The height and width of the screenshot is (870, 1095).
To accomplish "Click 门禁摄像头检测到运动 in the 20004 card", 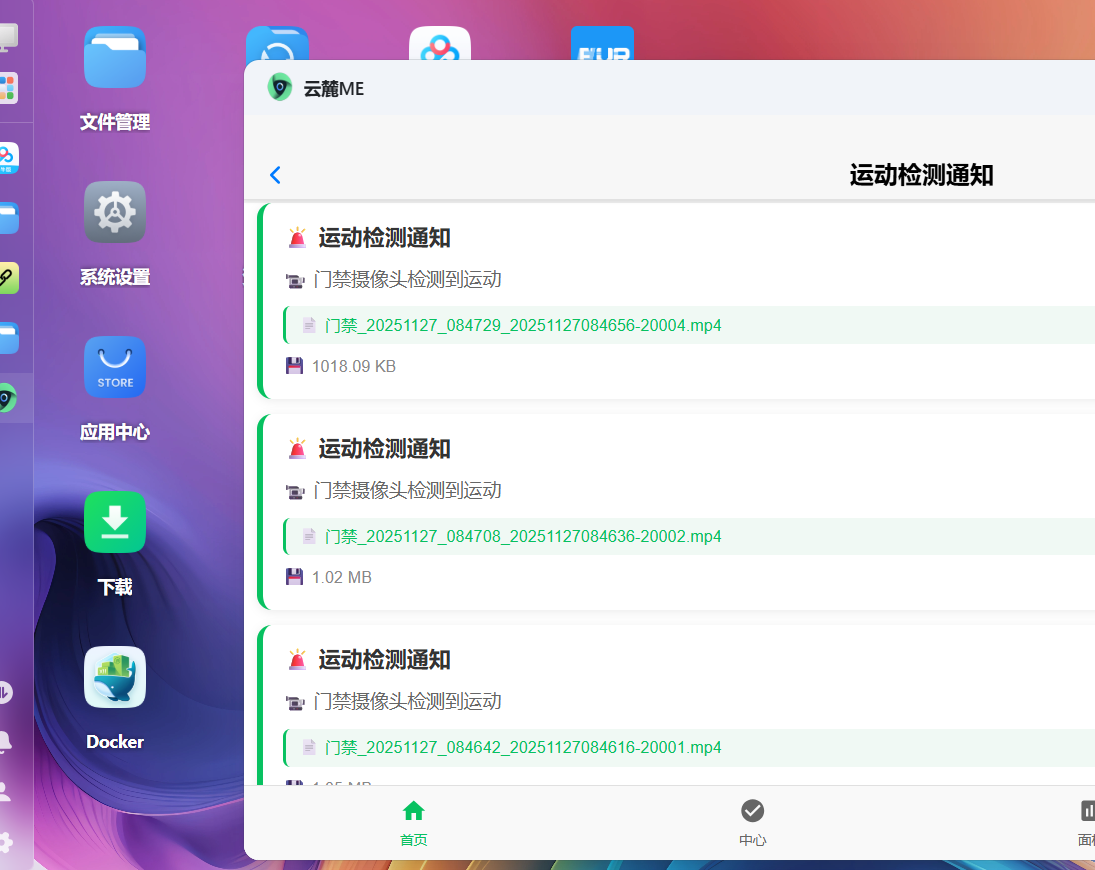I will [407, 279].
